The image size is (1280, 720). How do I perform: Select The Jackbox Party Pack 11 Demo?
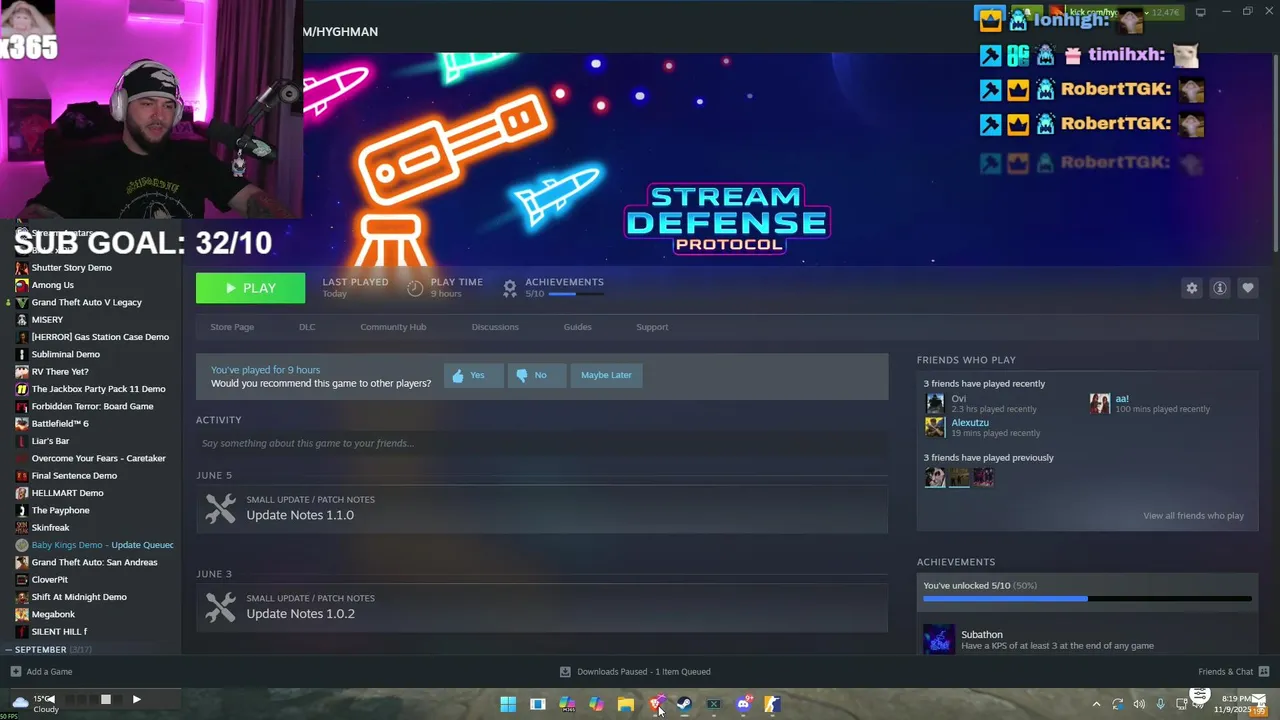(98, 389)
